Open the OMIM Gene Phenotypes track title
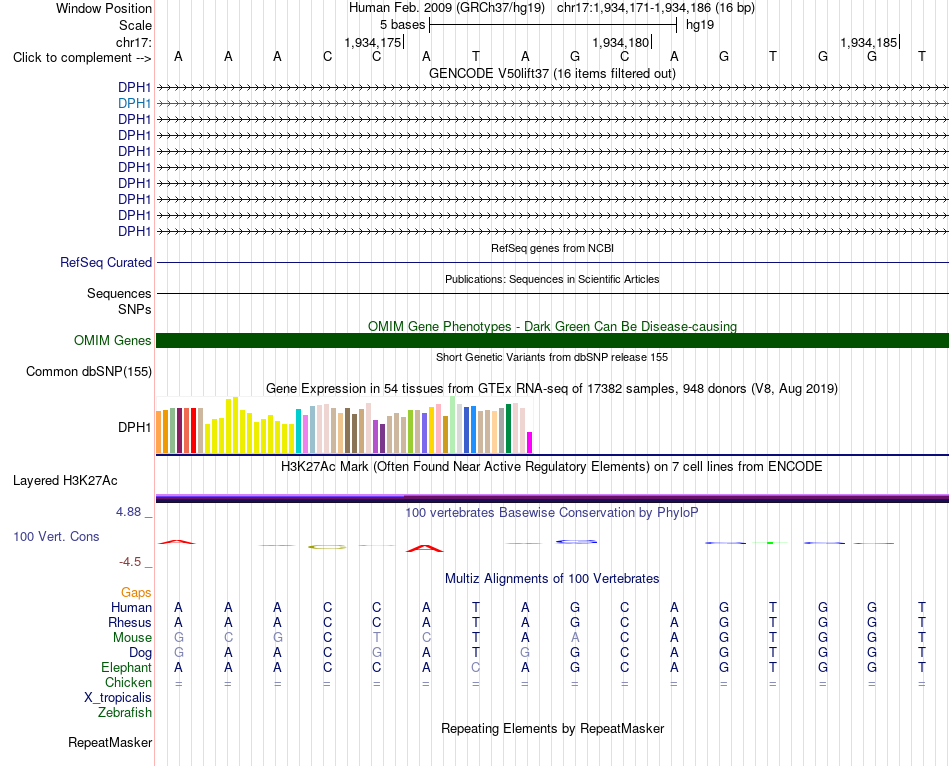This screenshot has width=950, height=766. click(x=552, y=326)
